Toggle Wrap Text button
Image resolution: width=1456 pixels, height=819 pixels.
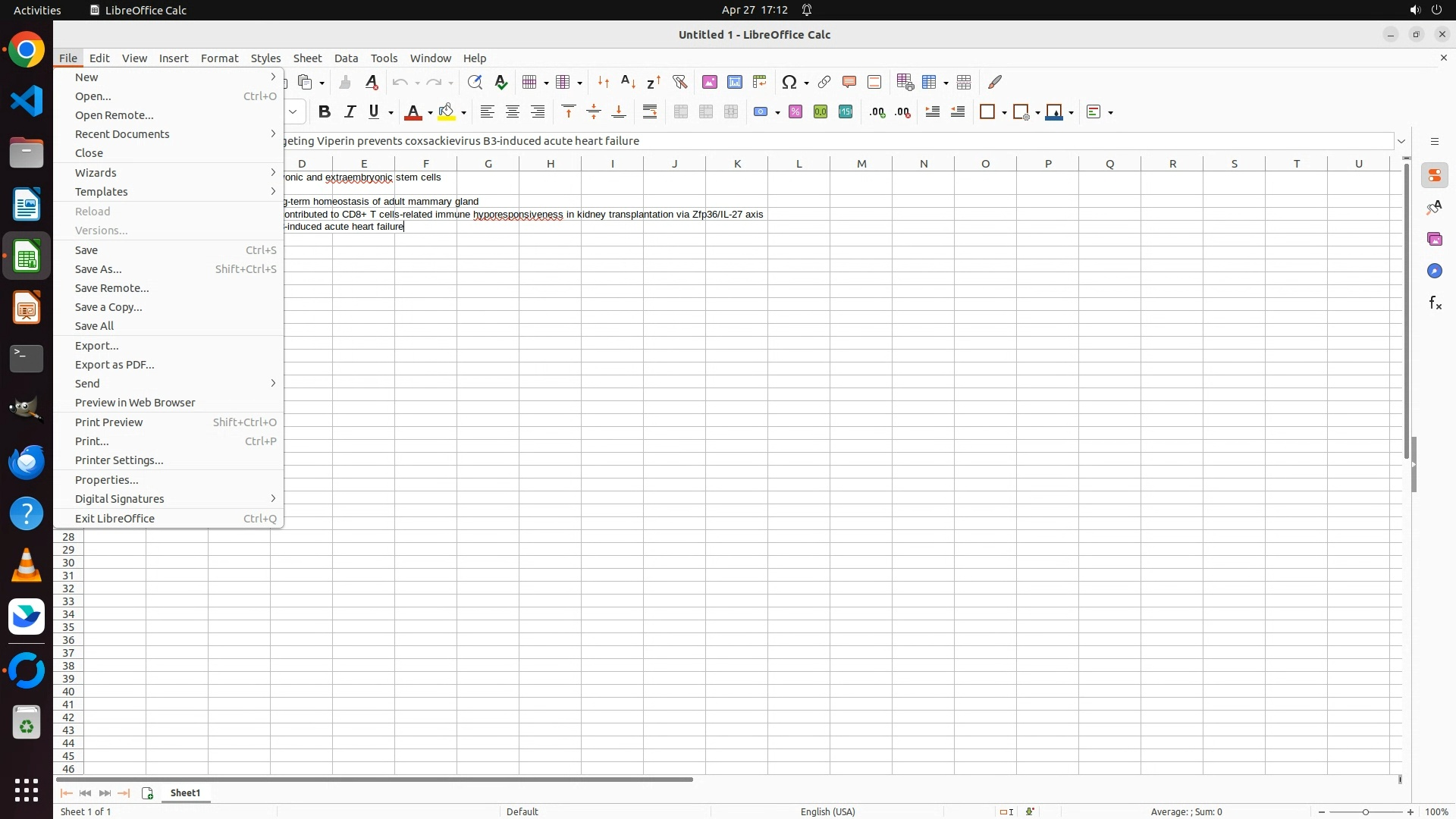[x=650, y=112]
